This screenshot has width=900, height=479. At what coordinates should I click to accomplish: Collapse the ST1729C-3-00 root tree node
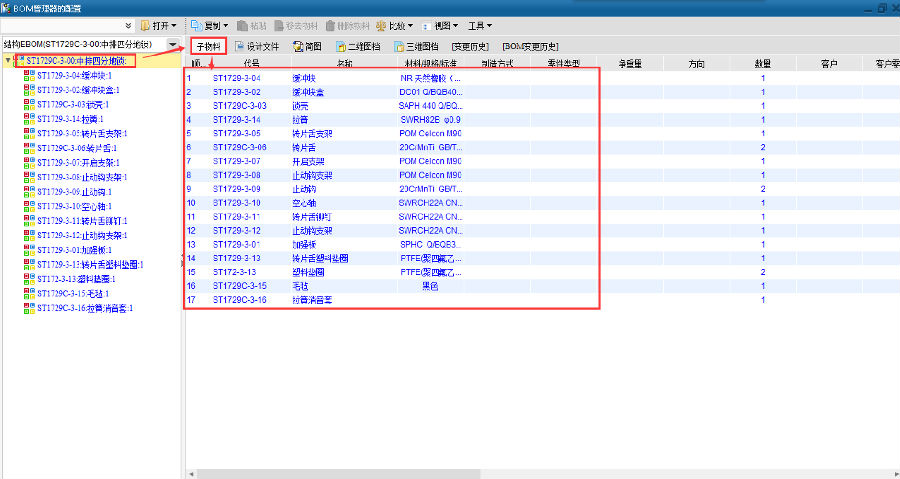point(7,60)
